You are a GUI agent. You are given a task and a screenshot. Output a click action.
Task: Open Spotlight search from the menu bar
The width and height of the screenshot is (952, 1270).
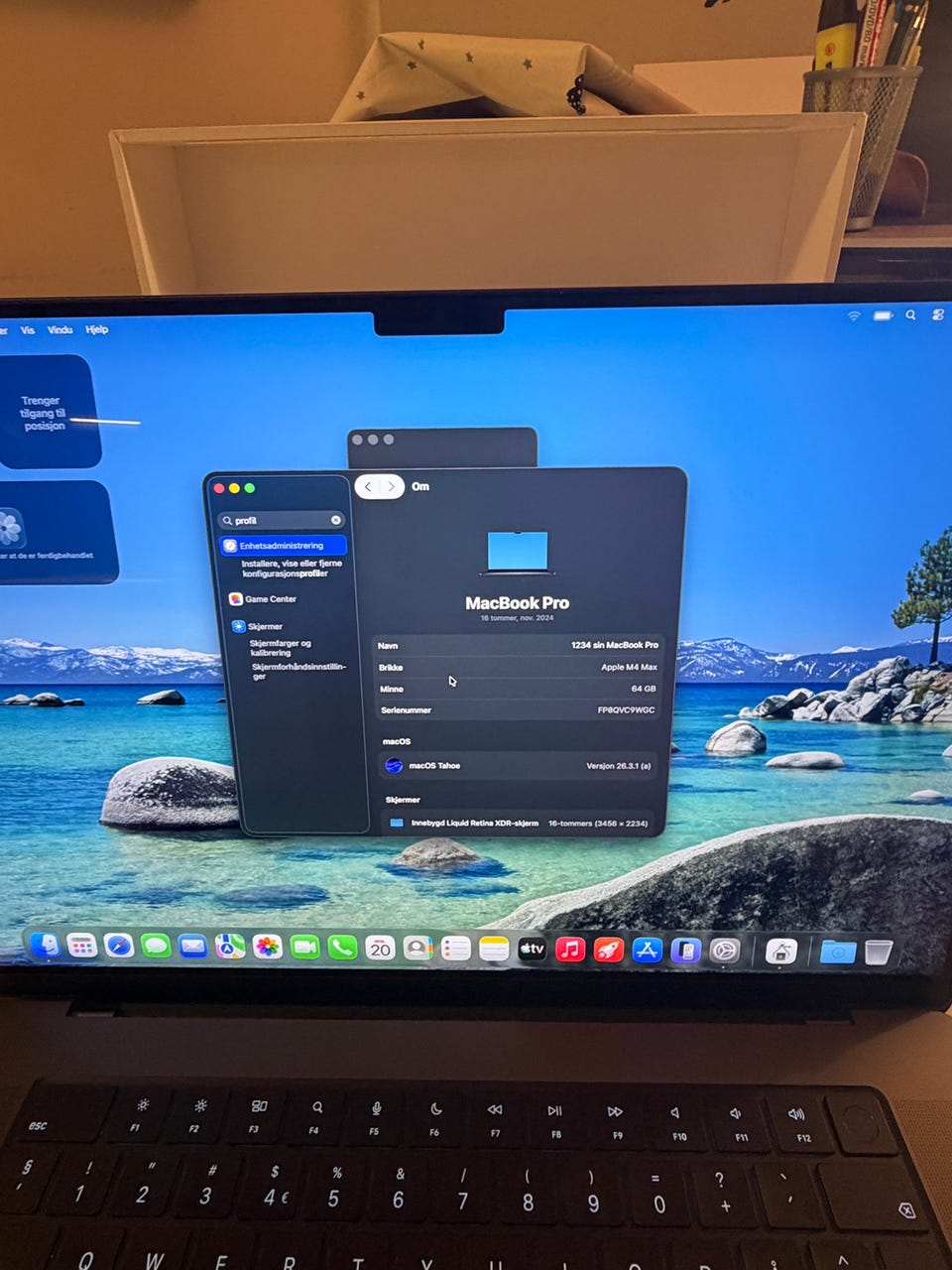pyautogui.click(x=910, y=316)
